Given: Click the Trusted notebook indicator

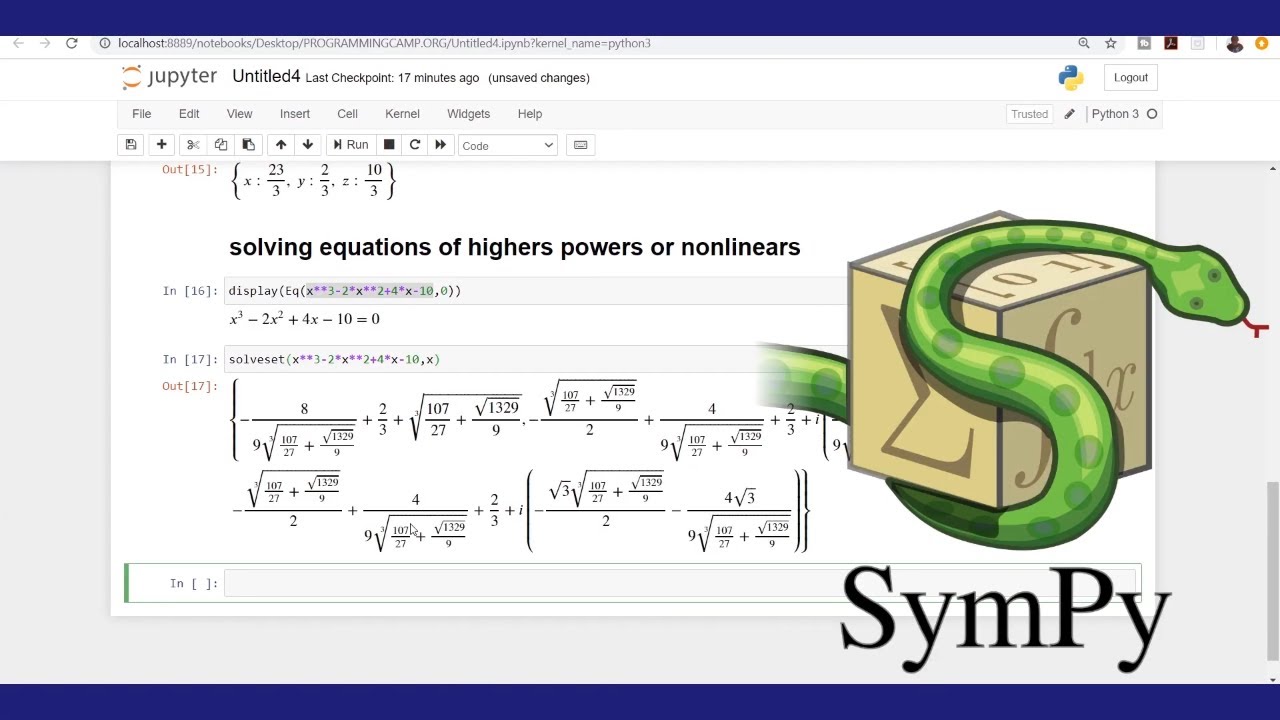Looking at the screenshot, I should [1029, 114].
